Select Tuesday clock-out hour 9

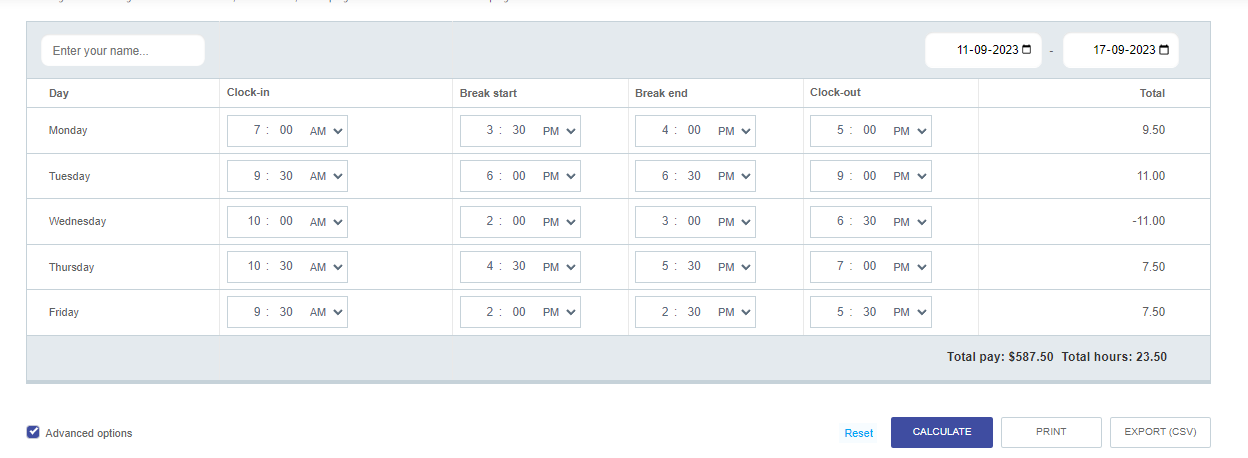coord(839,175)
